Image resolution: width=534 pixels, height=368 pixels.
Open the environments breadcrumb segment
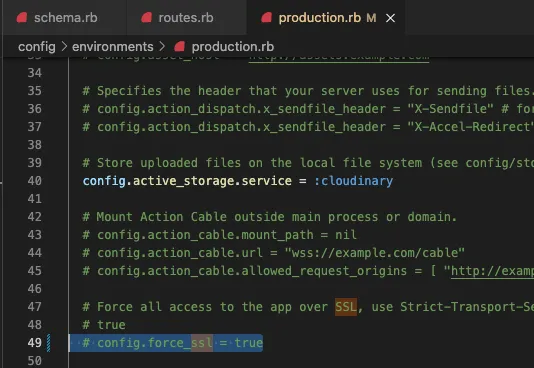[113, 47]
